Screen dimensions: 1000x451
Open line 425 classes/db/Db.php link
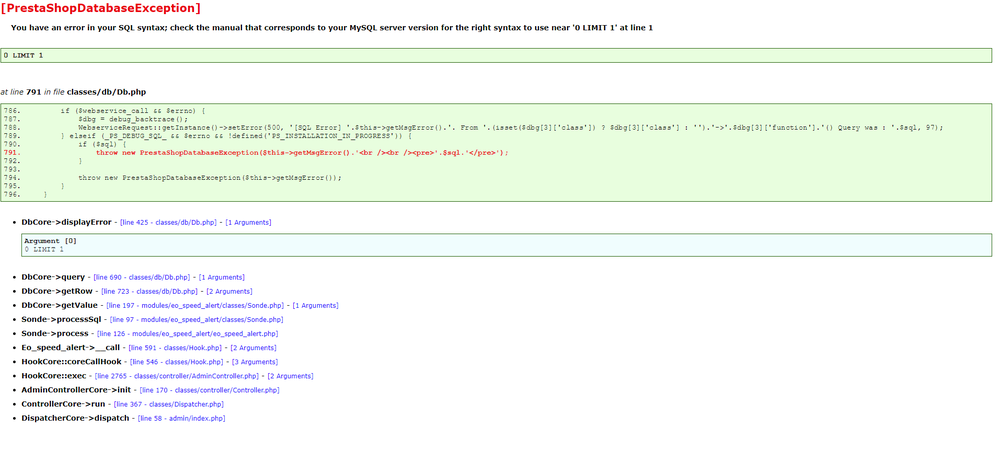[169, 223]
